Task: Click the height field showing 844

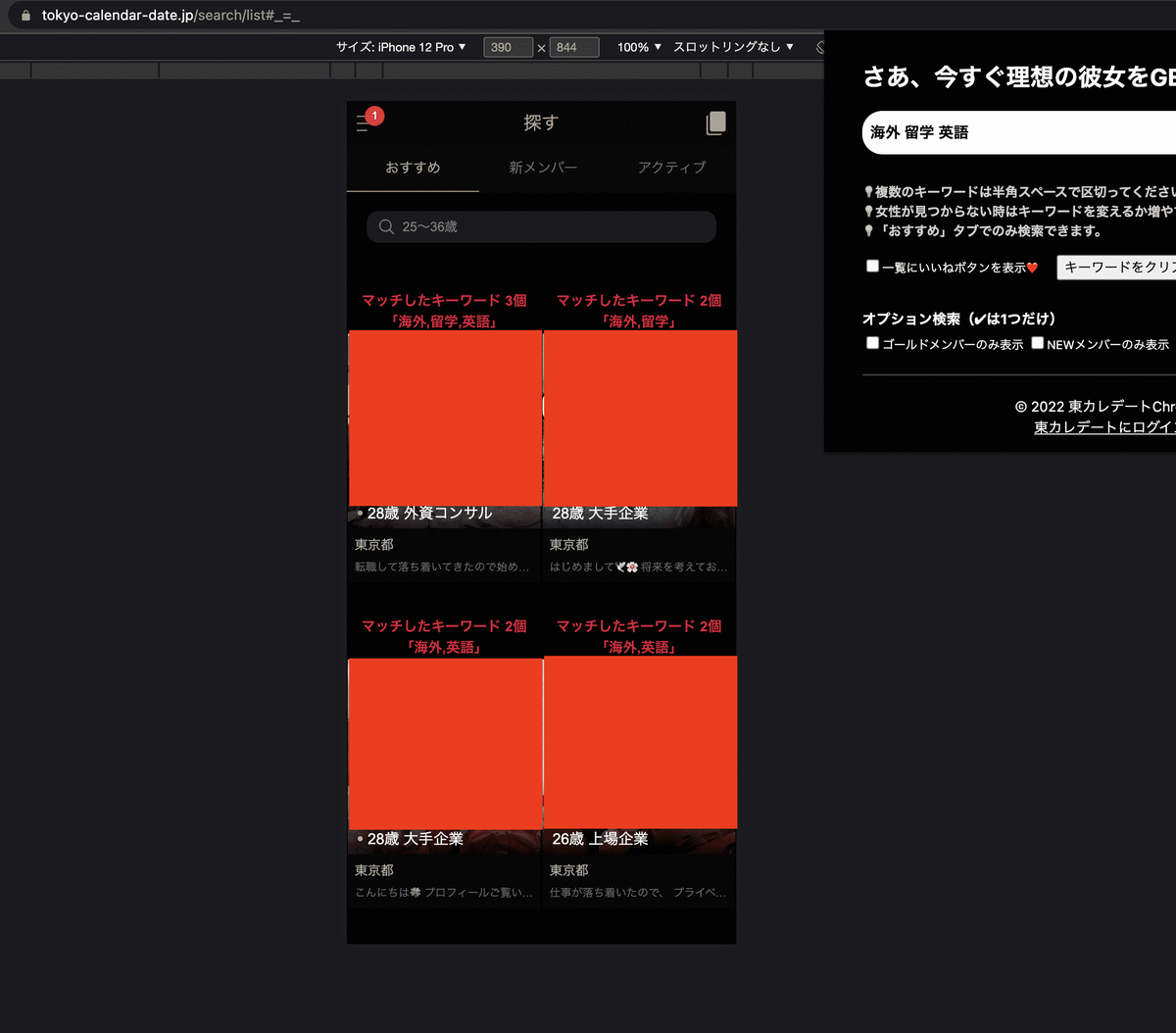Action: click(573, 47)
